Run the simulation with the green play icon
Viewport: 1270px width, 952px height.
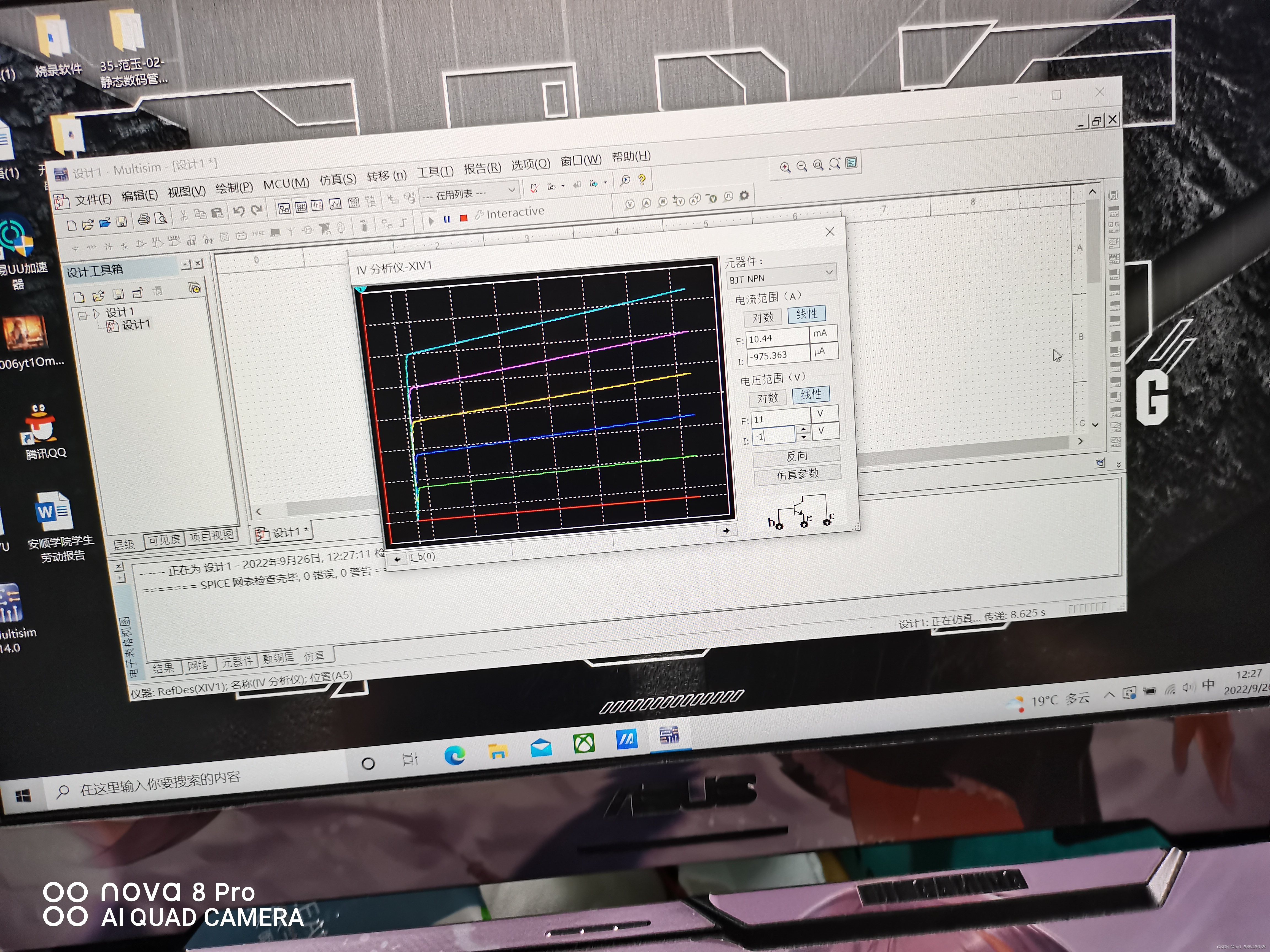[x=430, y=221]
